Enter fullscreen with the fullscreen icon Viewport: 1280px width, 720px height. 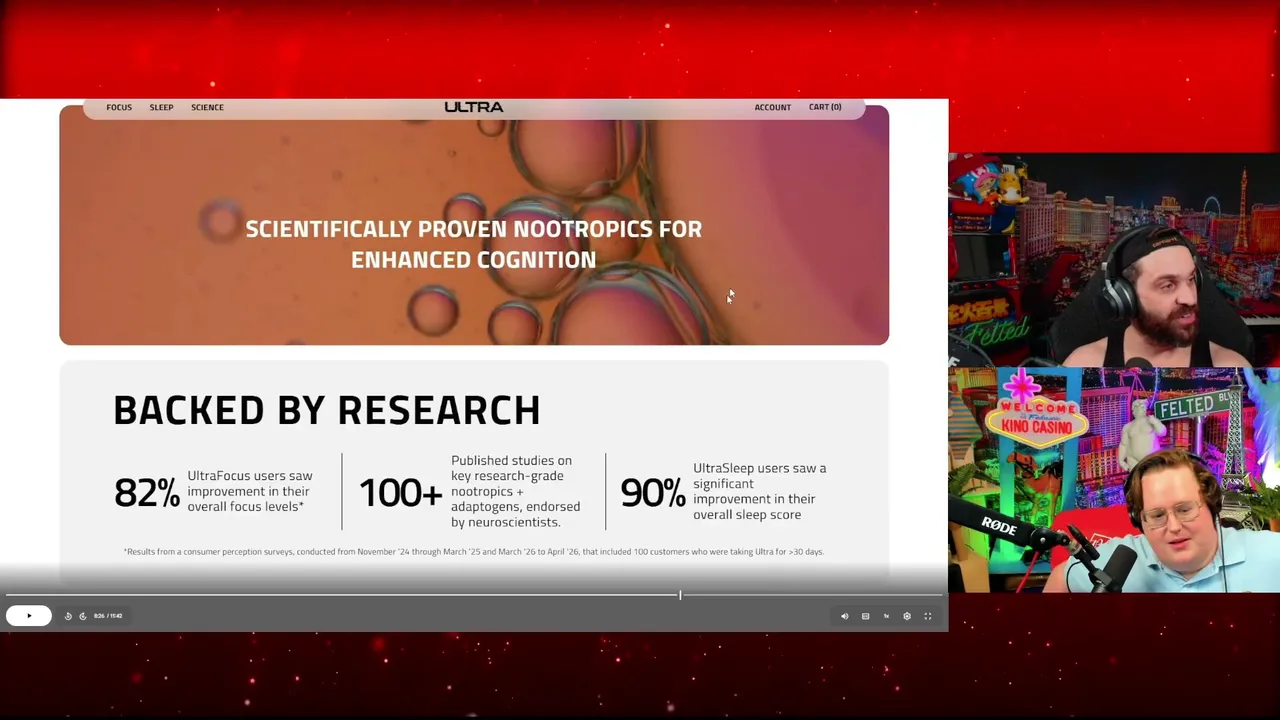pyautogui.click(x=927, y=616)
